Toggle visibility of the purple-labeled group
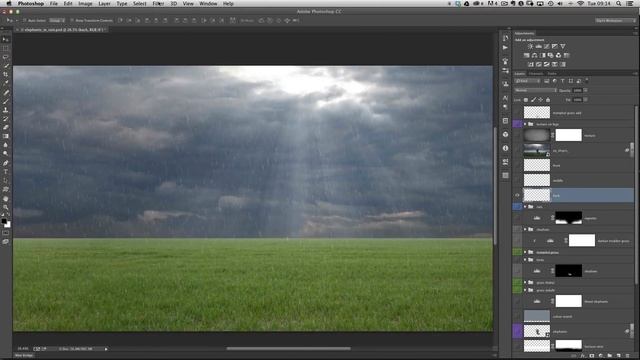Screen dimensions: 640x360 click(517, 124)
